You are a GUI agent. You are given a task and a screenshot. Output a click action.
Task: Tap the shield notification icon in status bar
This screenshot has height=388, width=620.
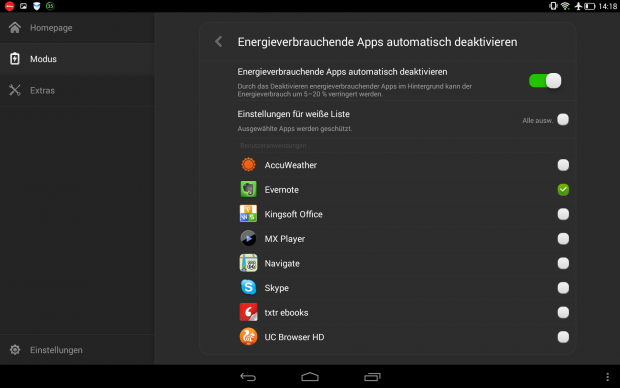37,6
